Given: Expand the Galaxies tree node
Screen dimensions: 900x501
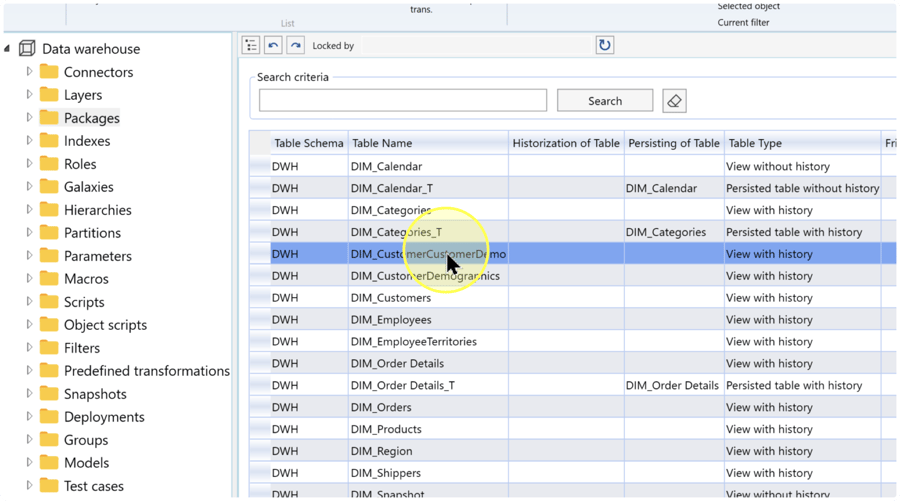Looking at the screenshot, I should pyautogui.click(x=29, y=187).
